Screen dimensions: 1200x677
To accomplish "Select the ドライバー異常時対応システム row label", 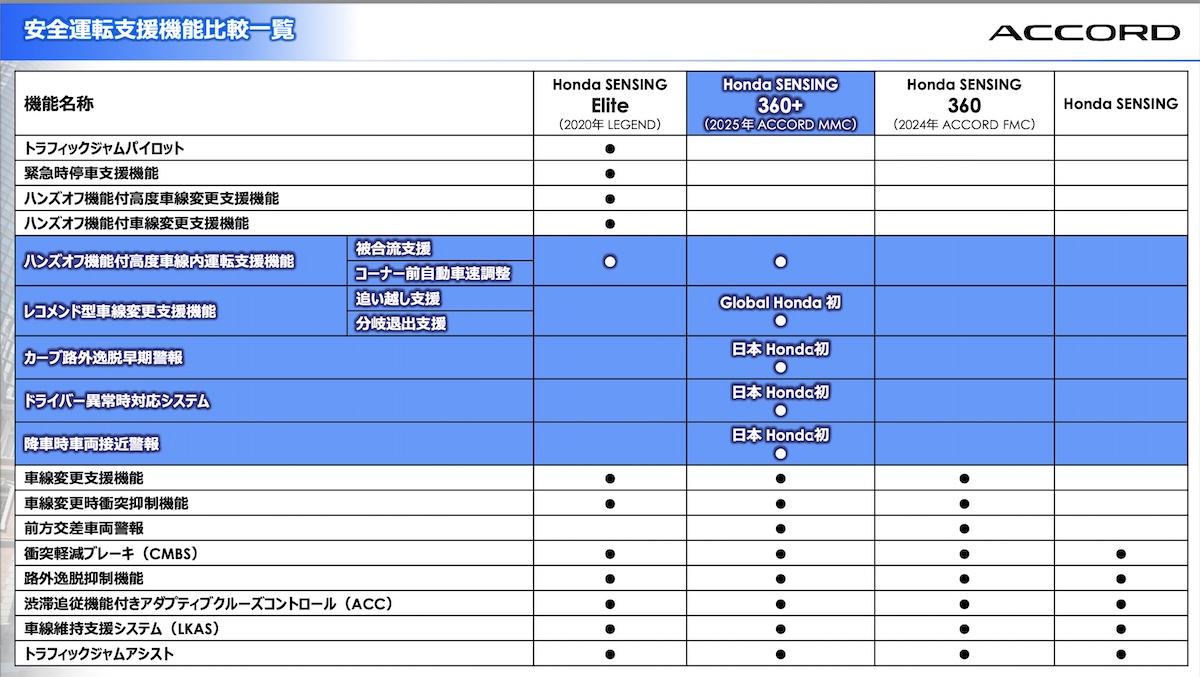I will tap(116, 401).
